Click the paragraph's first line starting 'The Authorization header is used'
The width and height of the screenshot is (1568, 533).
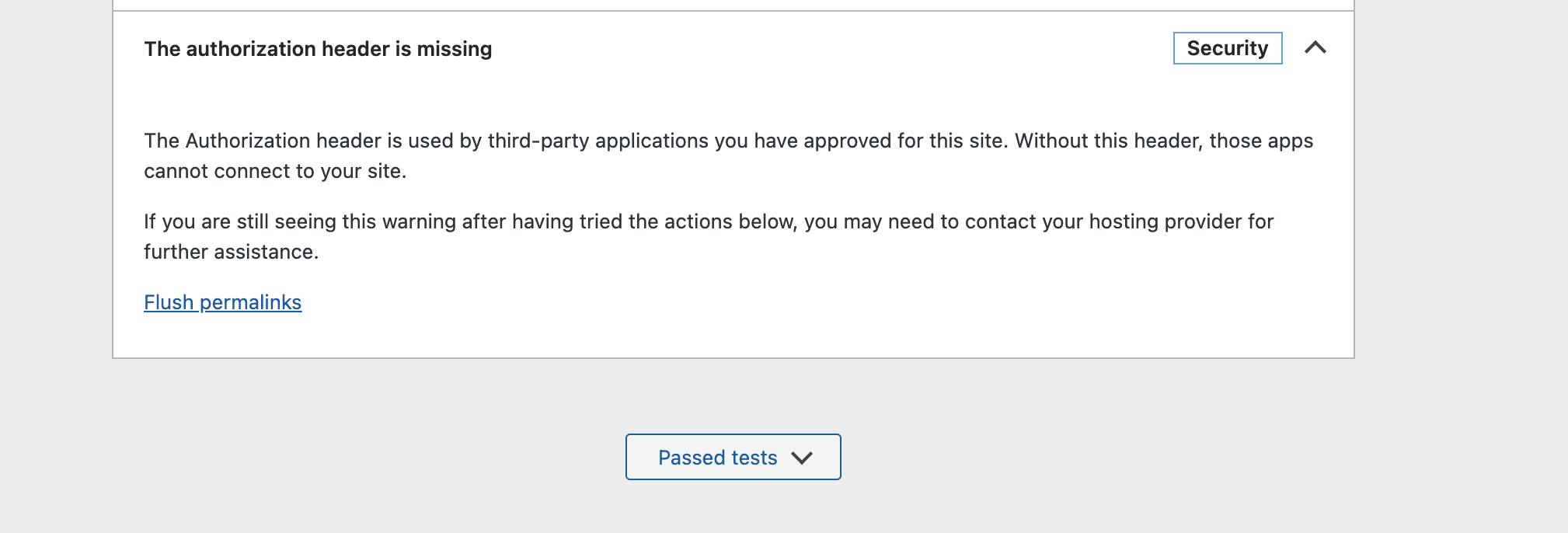pos(728,141)
